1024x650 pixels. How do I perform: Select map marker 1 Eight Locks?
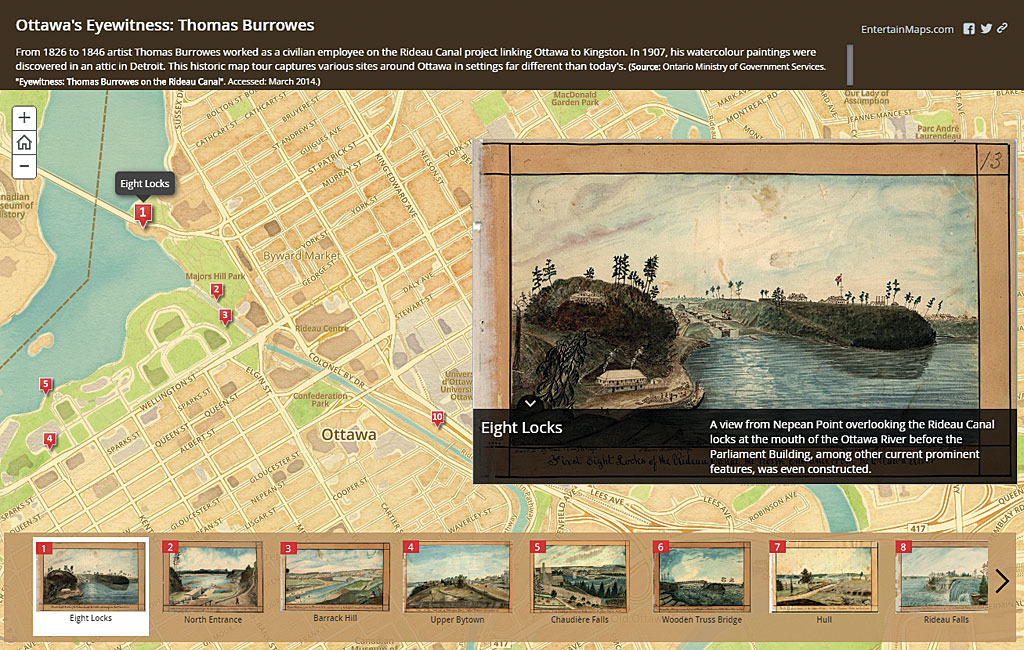(143, 215)
